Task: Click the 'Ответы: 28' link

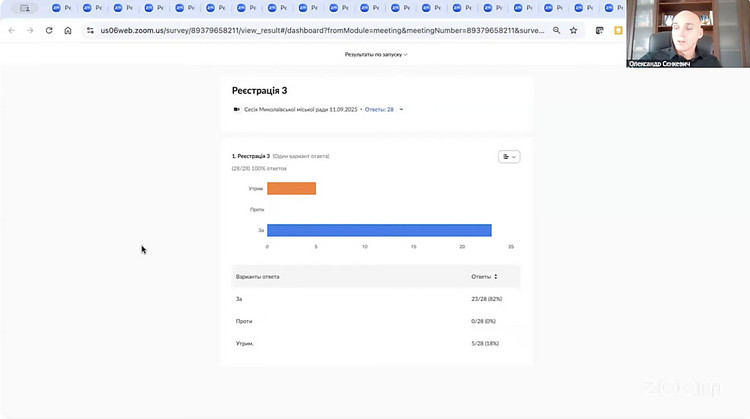Action: (x=379, y=109)
